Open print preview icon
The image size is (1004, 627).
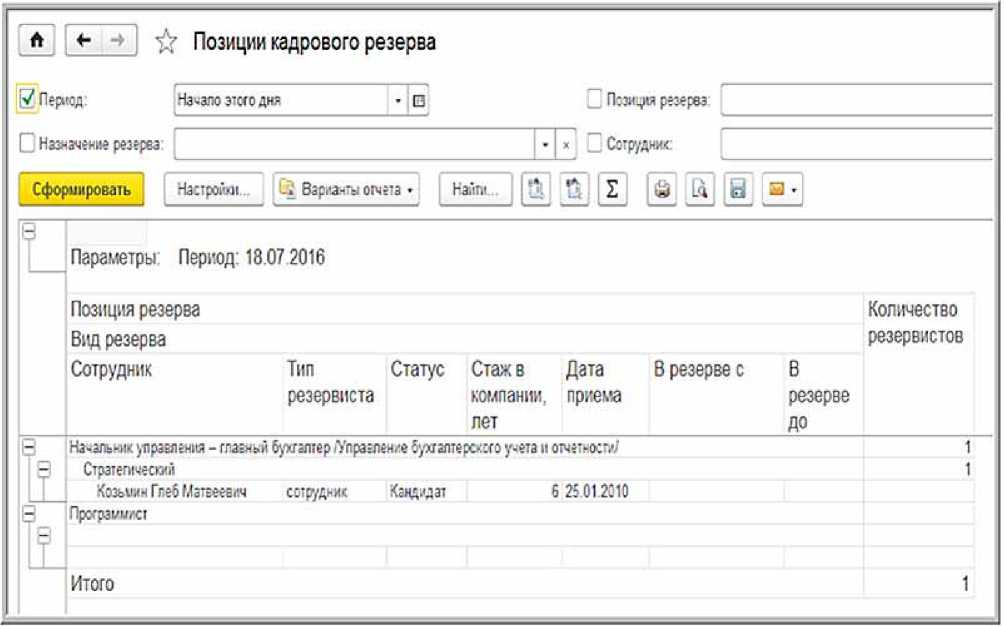(x=700, y=190)
